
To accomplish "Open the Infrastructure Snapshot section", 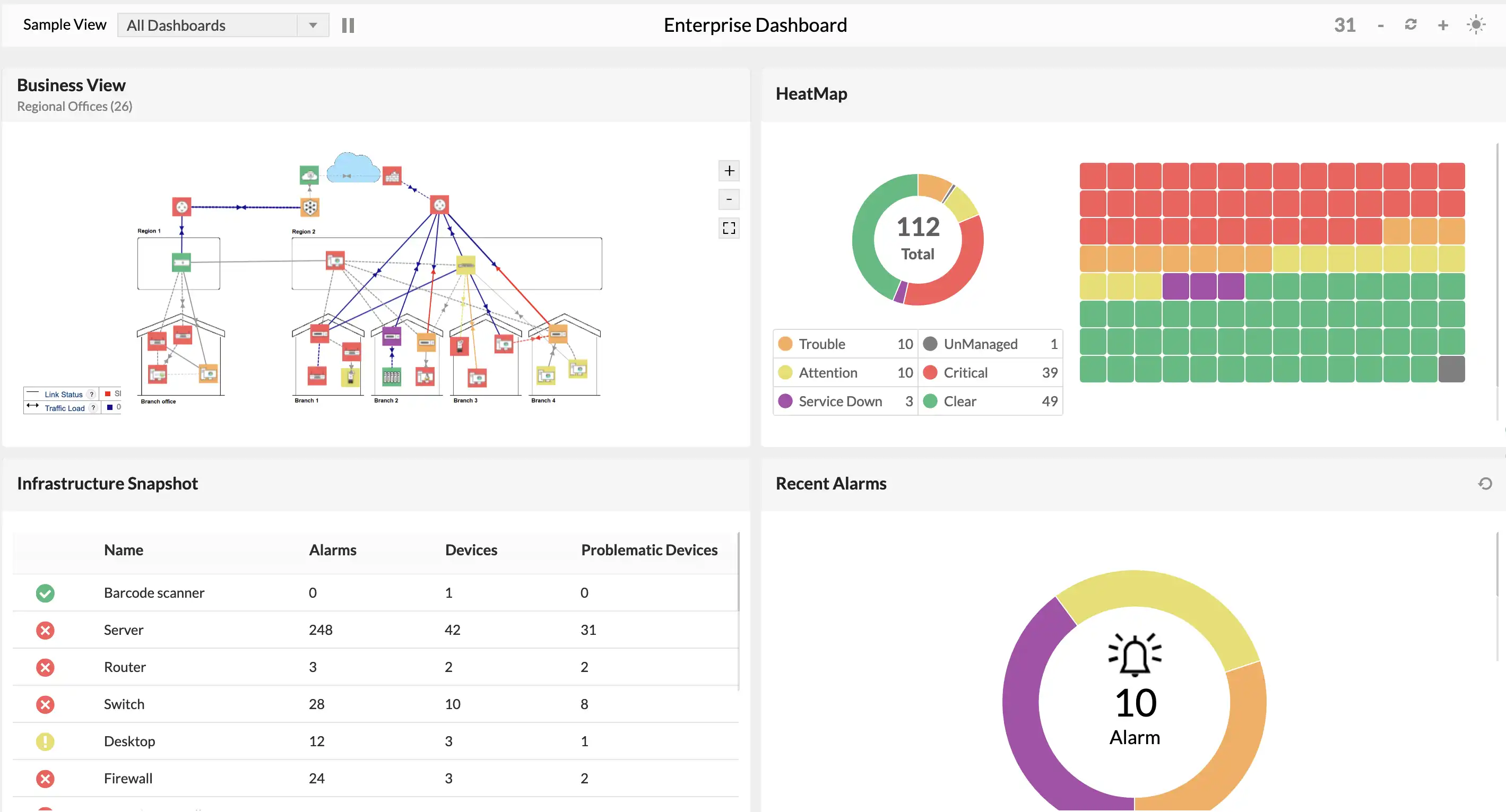I will 108,483.
